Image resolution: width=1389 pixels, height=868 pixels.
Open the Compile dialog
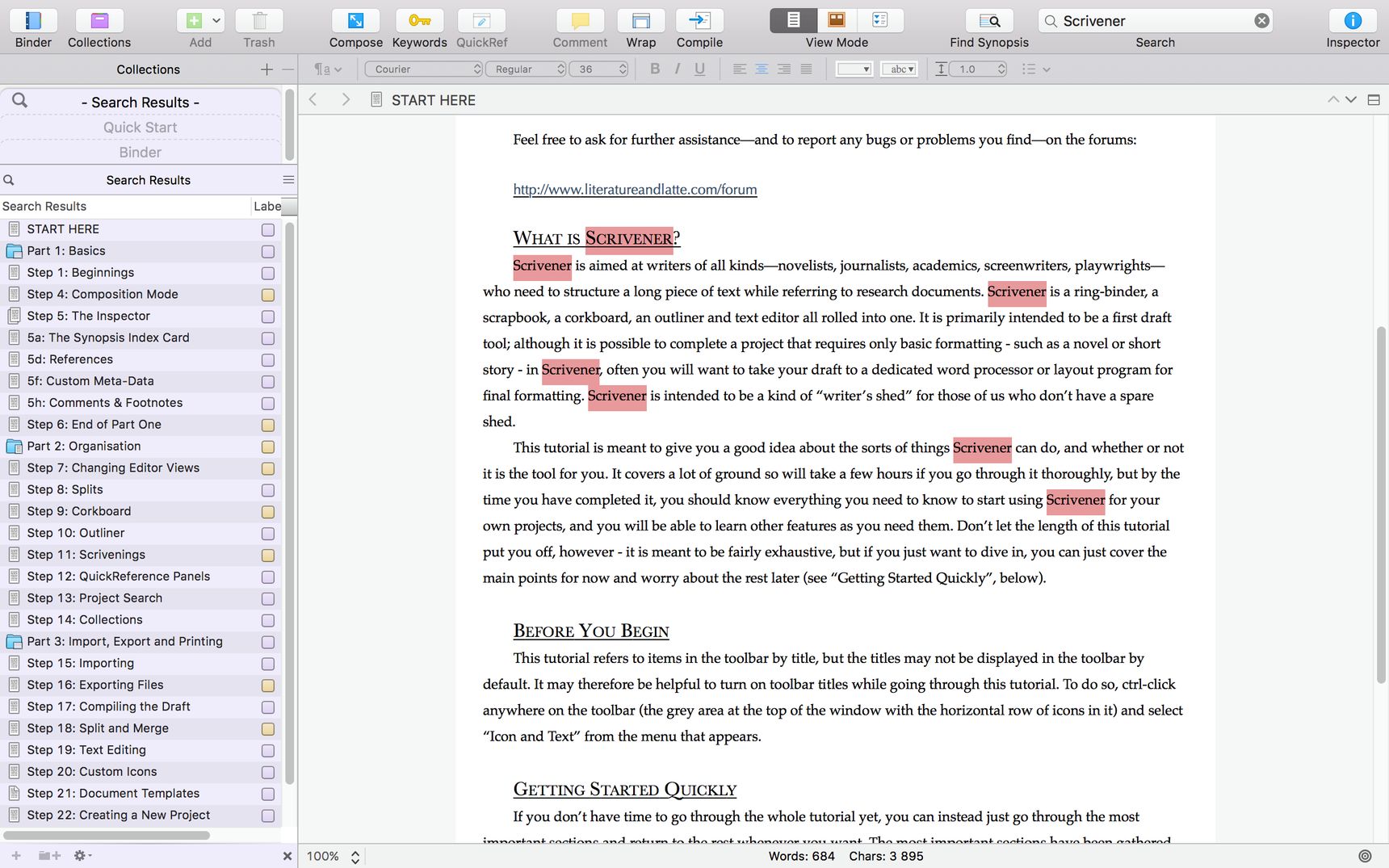699,21
